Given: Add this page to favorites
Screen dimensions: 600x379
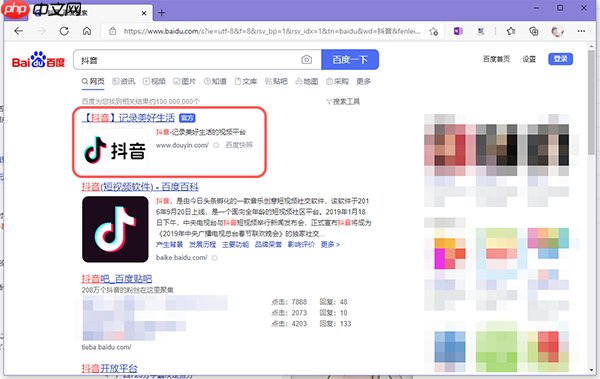Looking at the screenshot, I should [x=433, y=31].
